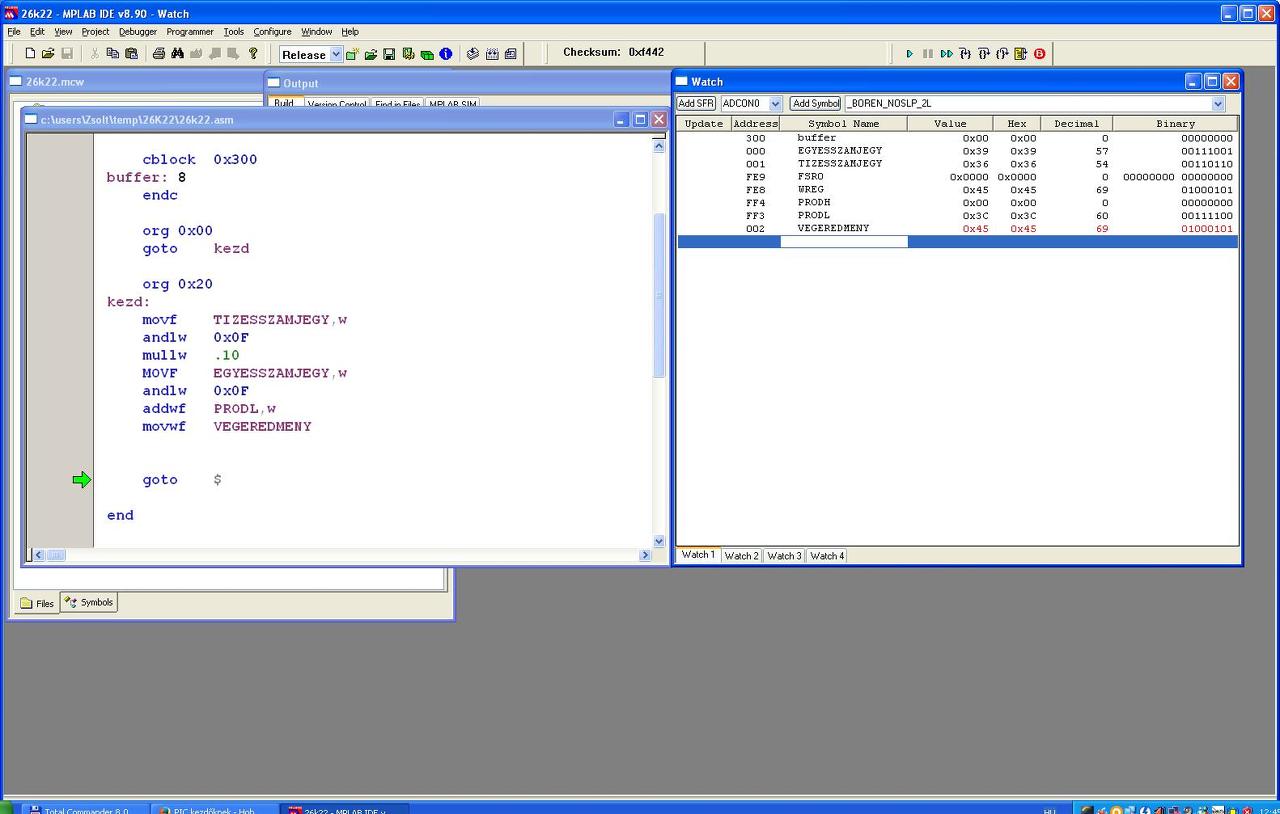The height and width of the screenshot is (814, 1280).
Task: Open the Window menu
Action: coord(317,32)
